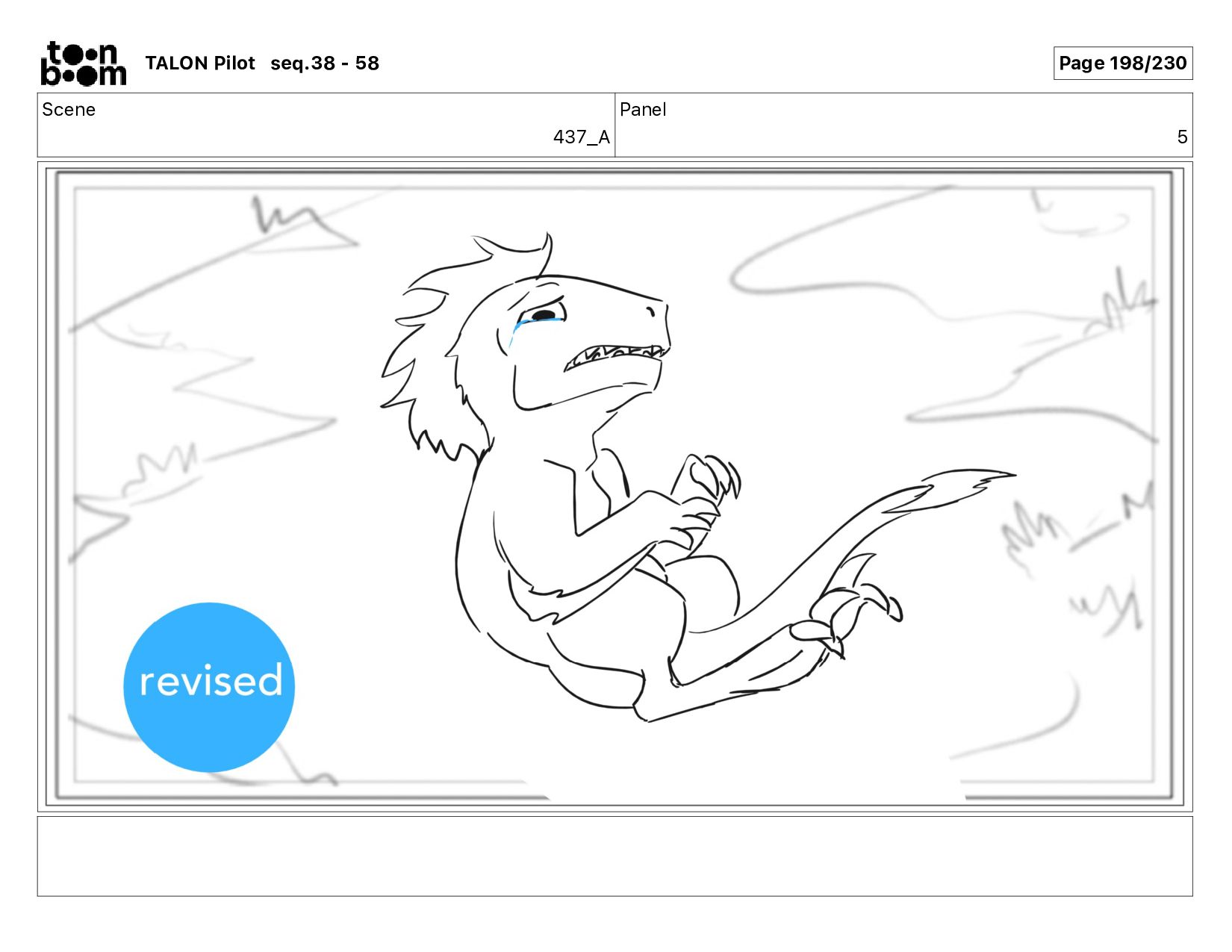Select the scene number '437_A'

(581, 137)
